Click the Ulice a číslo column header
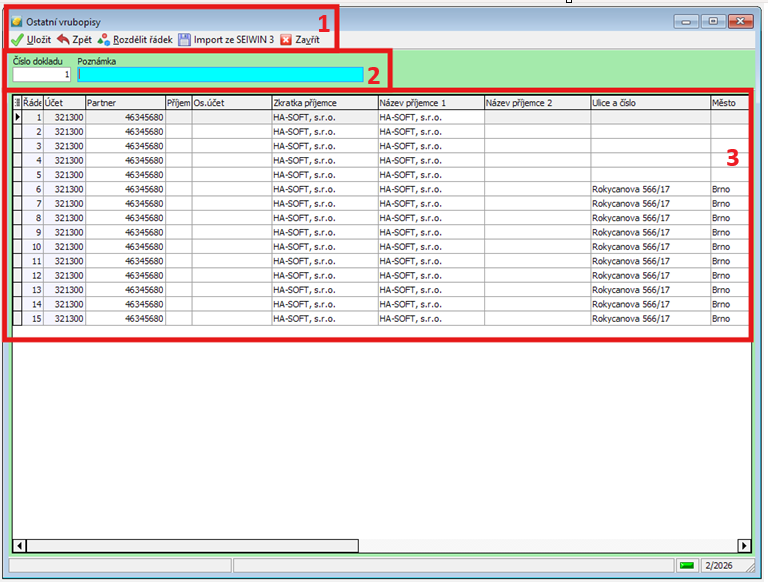The image size is (768, 582). tap(651, 103)
